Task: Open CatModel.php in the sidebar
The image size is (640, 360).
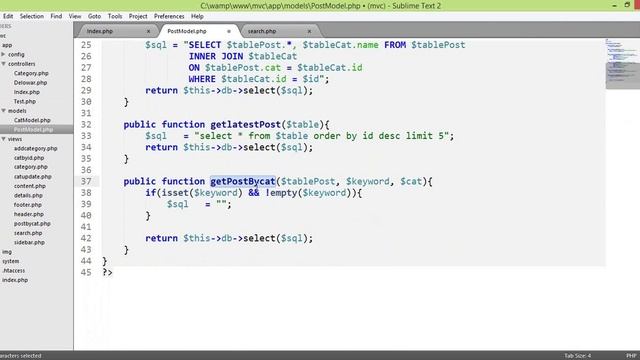Action: pyautogui.click(x=32, y=120)
